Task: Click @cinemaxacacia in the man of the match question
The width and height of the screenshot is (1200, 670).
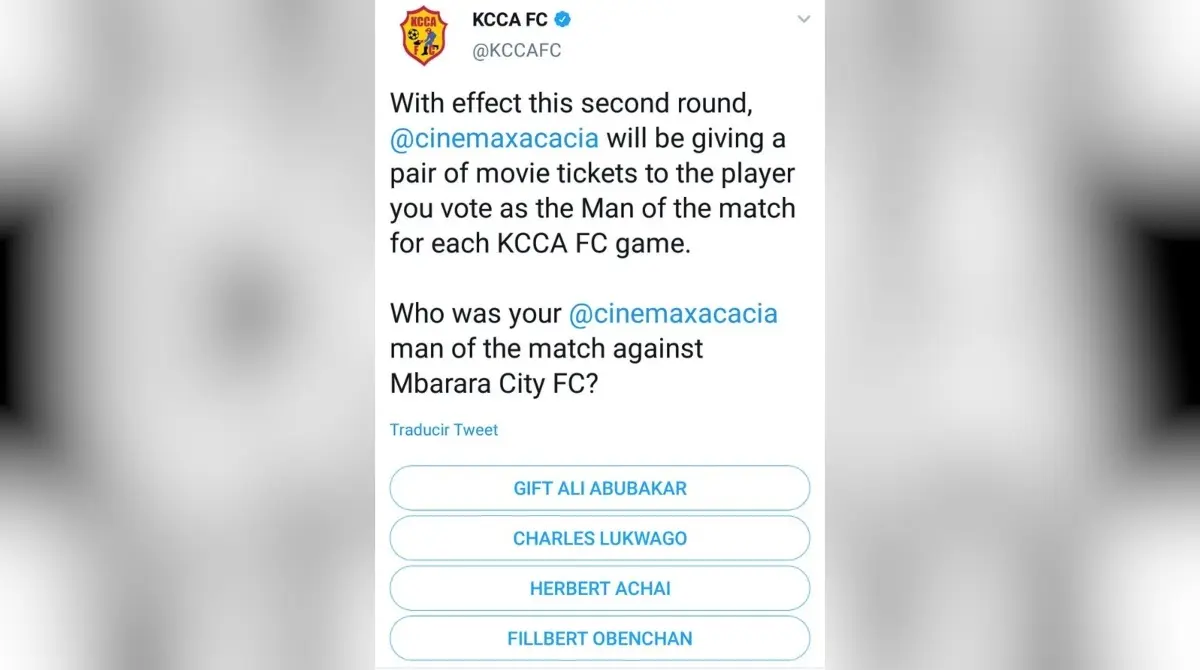Action: [671, 313]
